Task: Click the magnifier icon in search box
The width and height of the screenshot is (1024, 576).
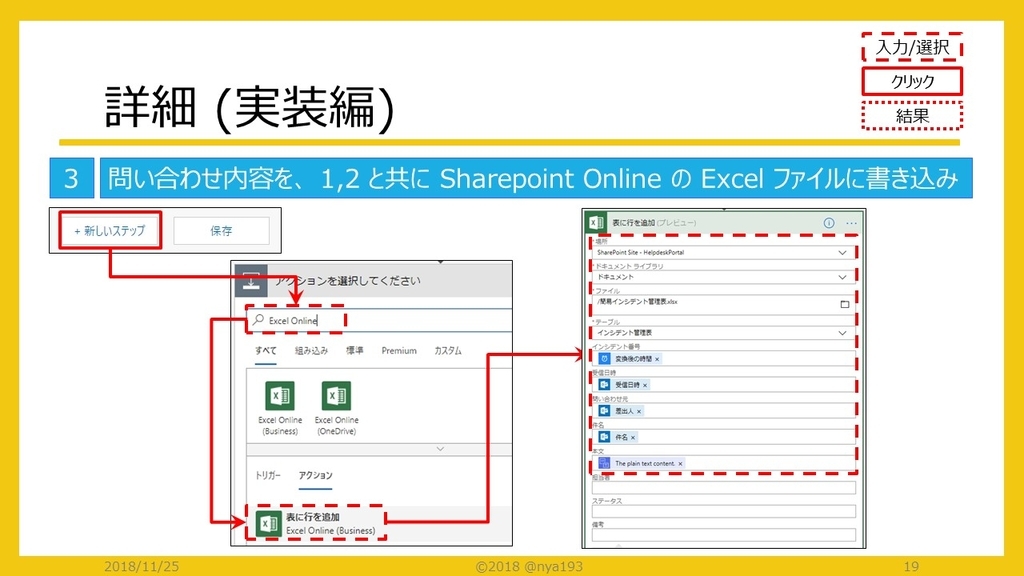Action: (x=259, y=320)
